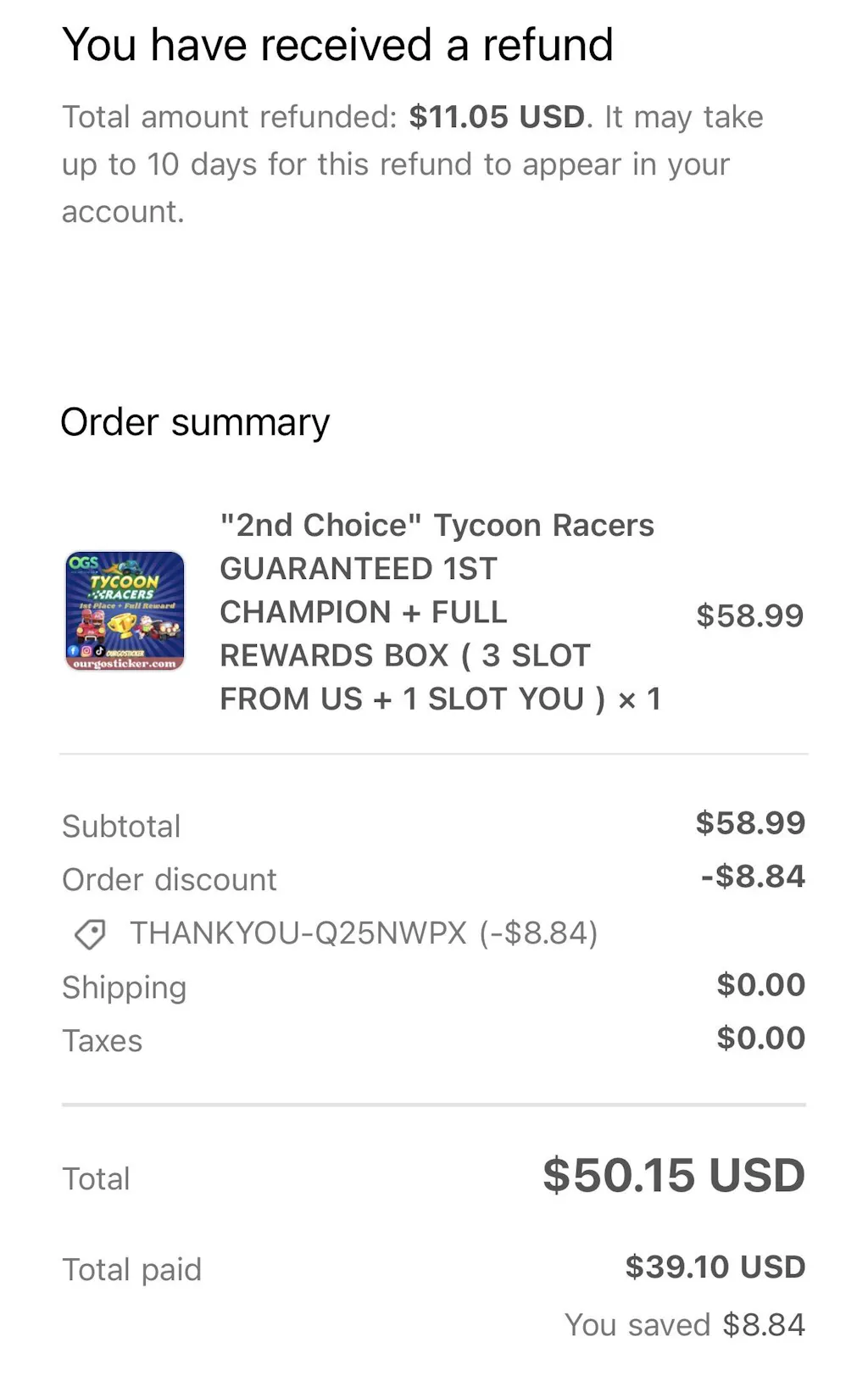Click the Subtotal label
Screen dimensions: 868x1381
(x=121, y=827)
